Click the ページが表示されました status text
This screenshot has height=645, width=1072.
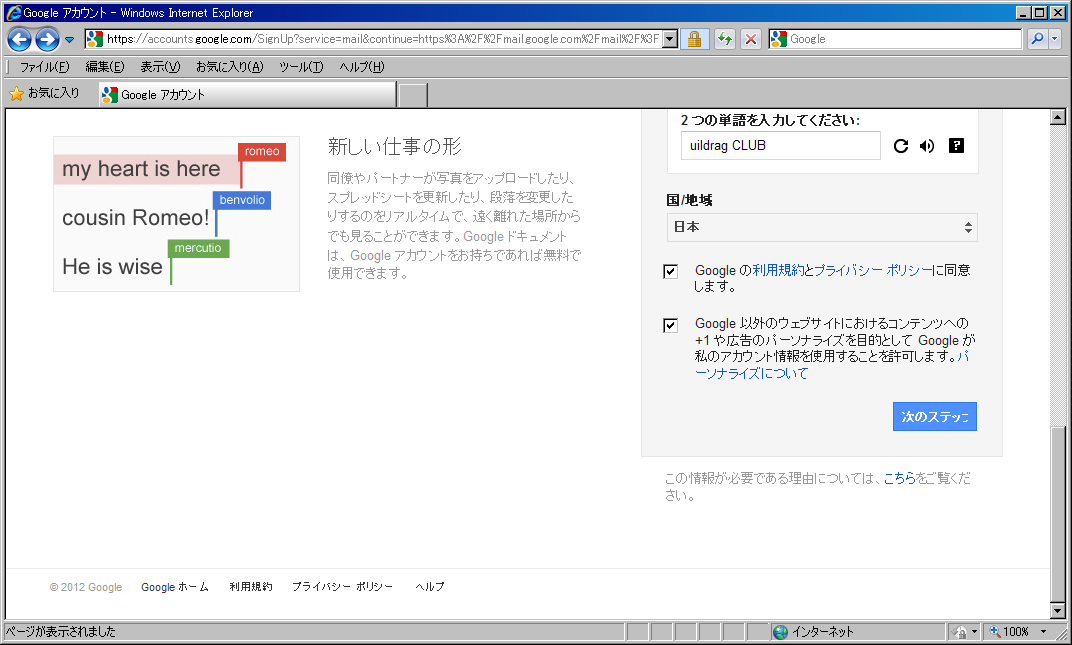point(61,632)
